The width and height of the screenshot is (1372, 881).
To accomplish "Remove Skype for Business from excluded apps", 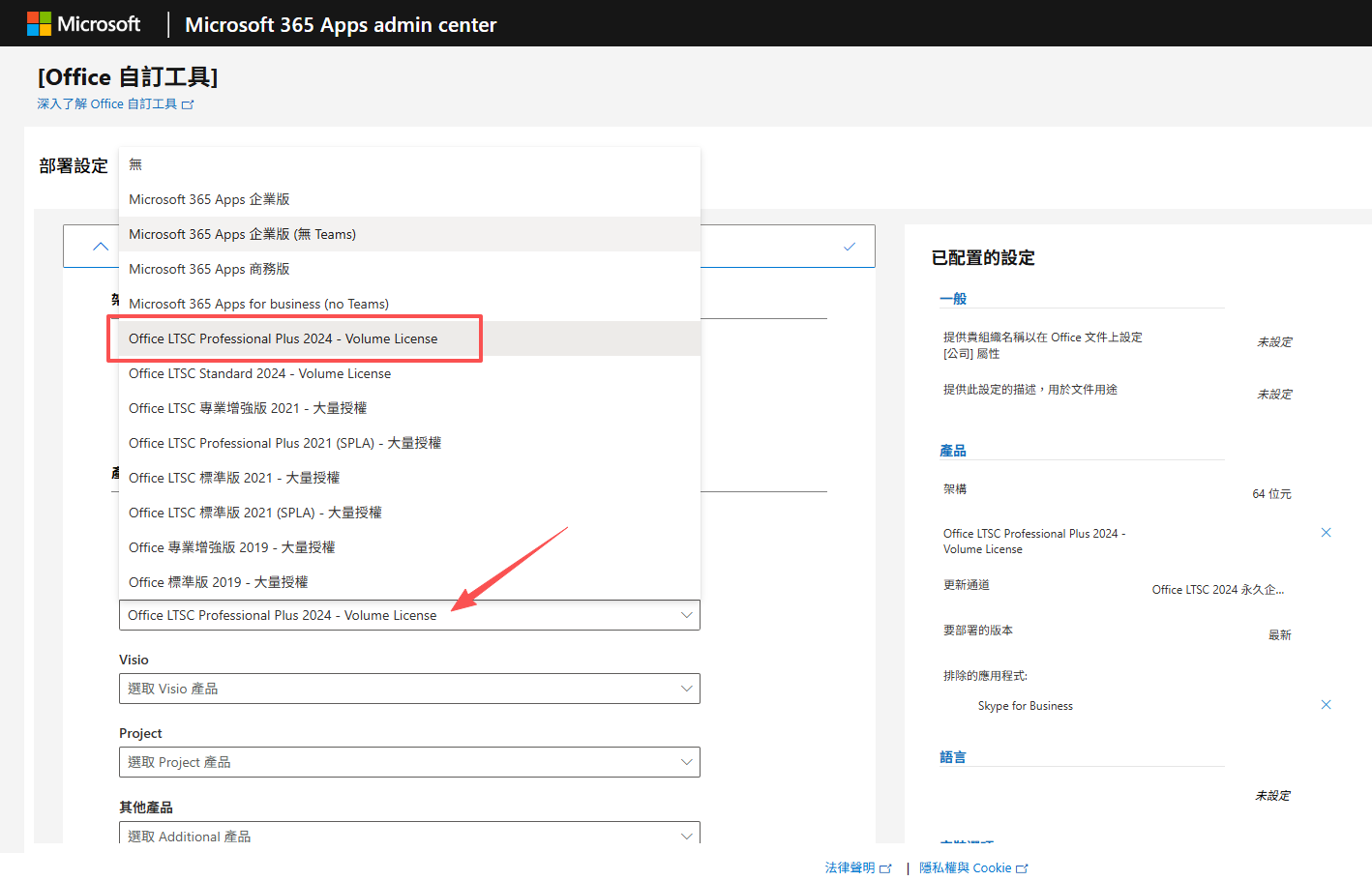I will (1326, 705).
